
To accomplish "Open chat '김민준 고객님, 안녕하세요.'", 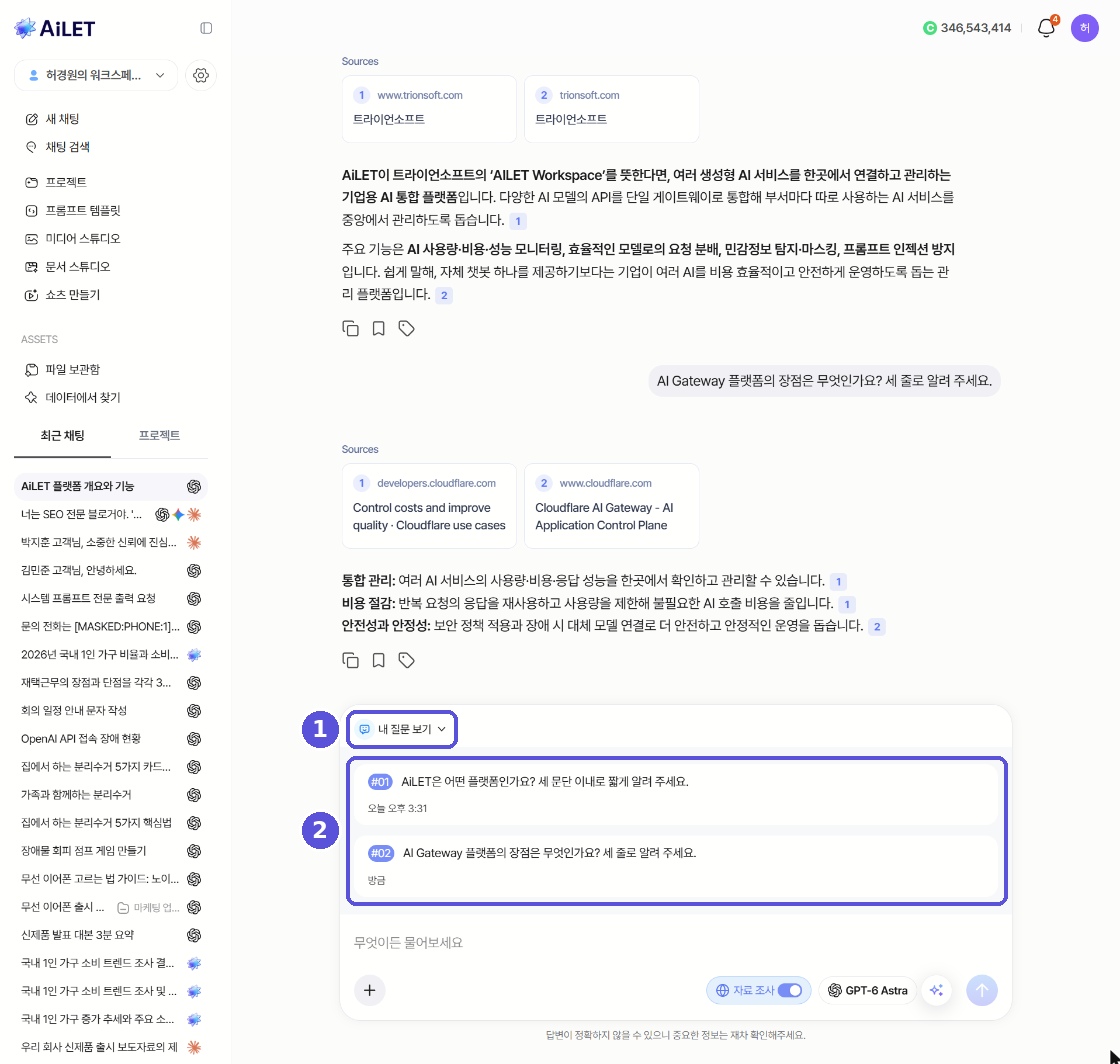I will tap(111, 570).
